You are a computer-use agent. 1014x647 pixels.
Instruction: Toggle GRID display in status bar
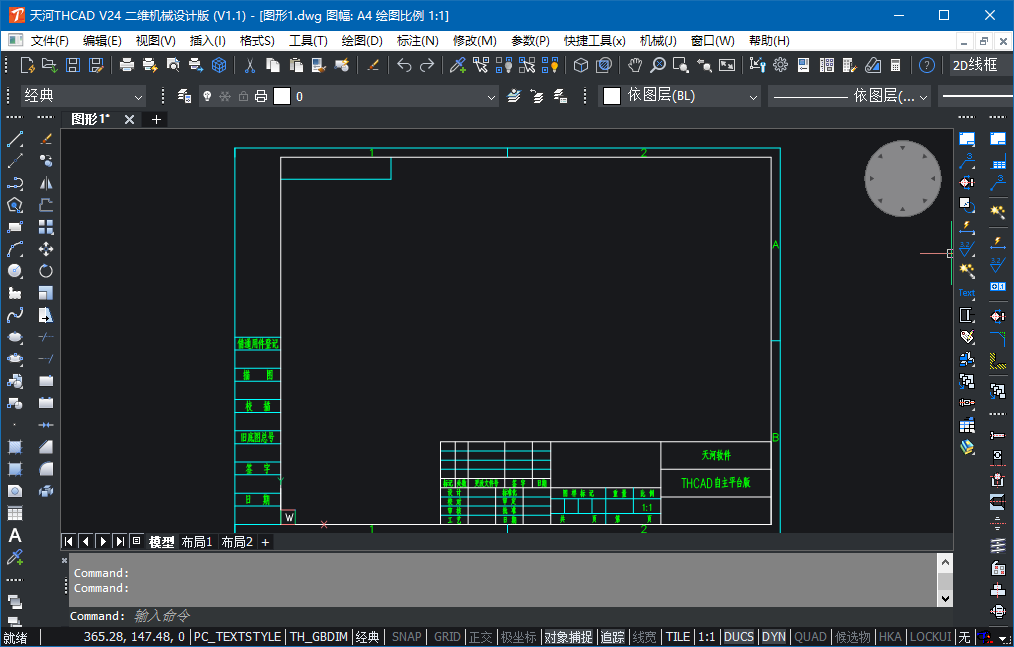[x=448, y=637]
